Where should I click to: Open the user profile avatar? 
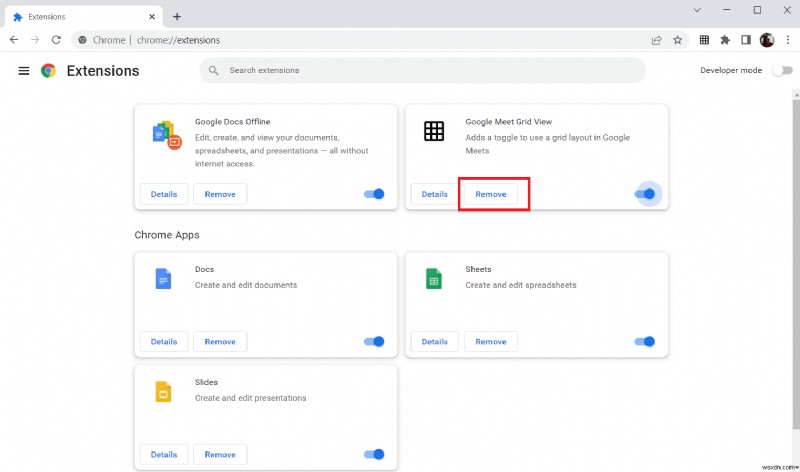(x=766, y=40)
